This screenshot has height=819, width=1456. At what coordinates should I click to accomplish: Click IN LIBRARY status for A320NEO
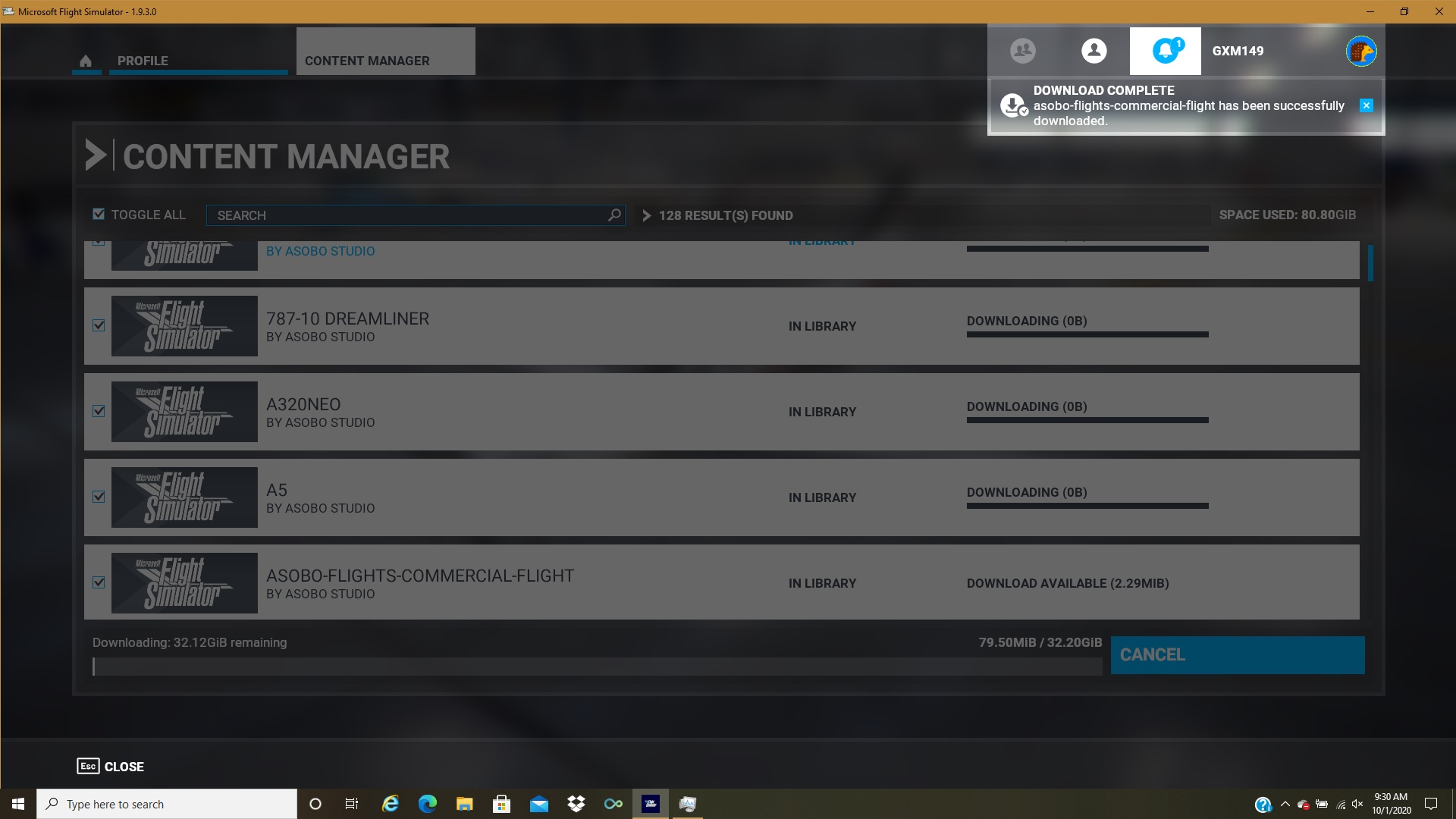click(822, 412)
